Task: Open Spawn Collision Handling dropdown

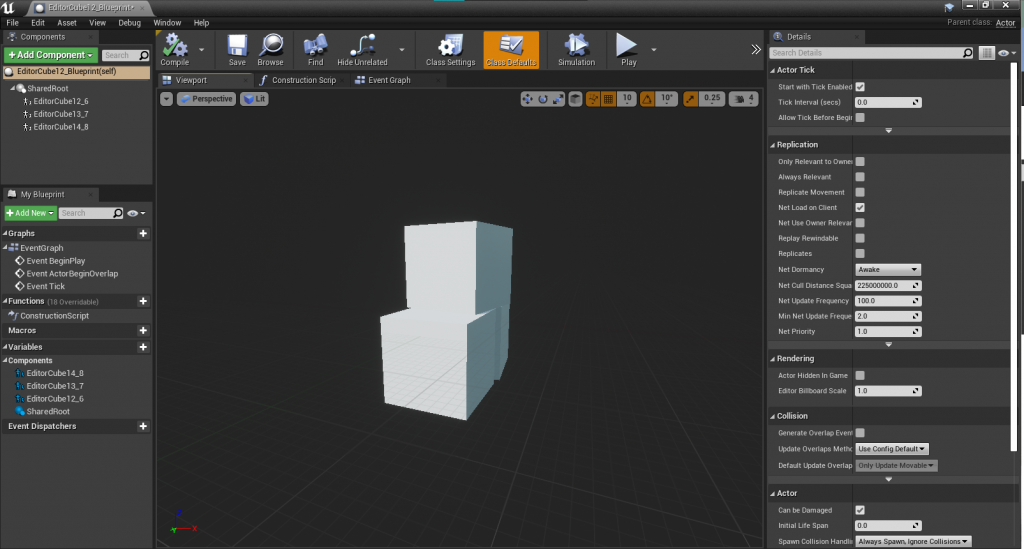Action: tap(914, 541)
